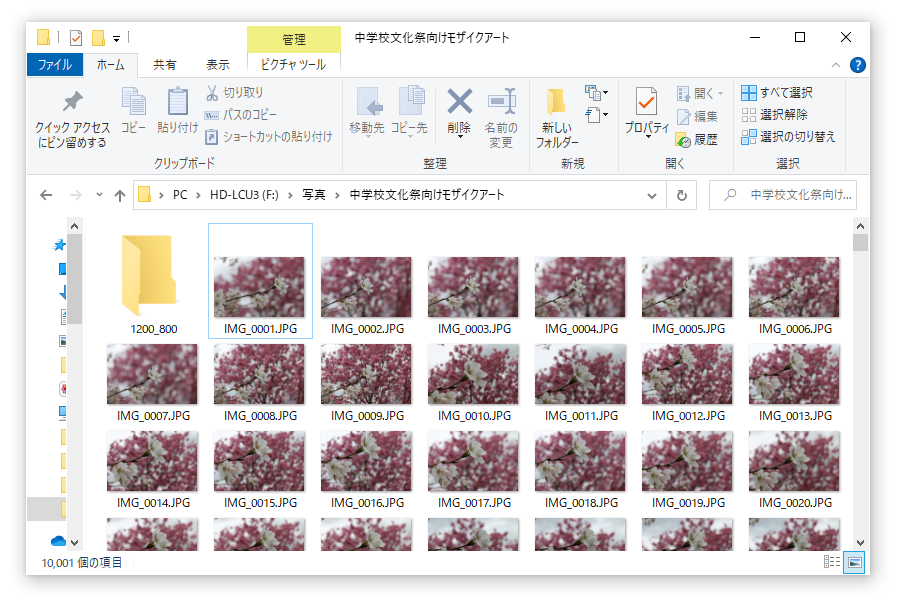Click the Manage (管理) contextual tab
900x600 pixels.
[x=294, y=40]
